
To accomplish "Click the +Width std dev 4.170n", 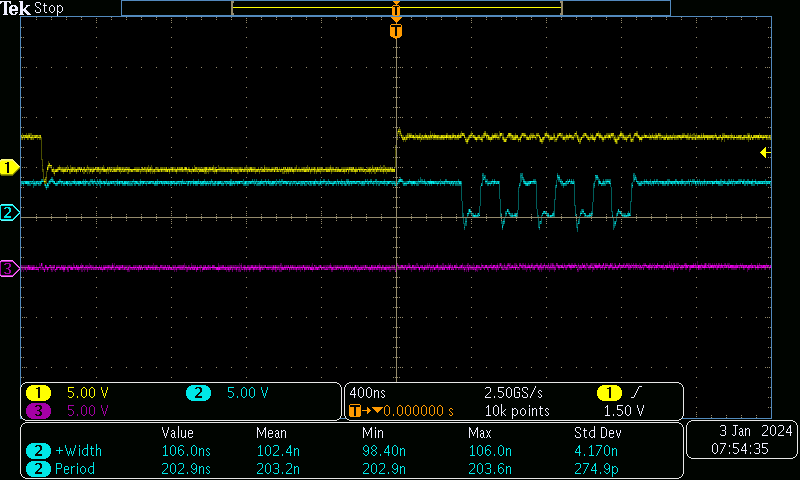I will (596, 451).
